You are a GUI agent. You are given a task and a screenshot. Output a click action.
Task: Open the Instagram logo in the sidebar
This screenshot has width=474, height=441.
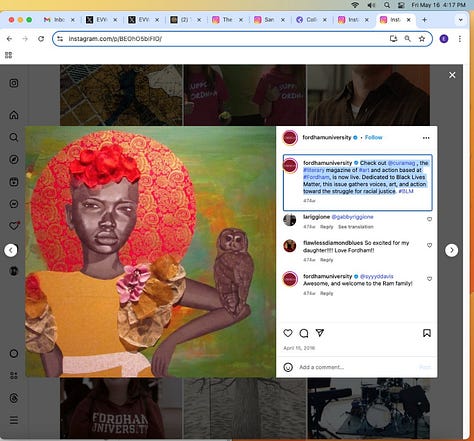pos(14,83)
